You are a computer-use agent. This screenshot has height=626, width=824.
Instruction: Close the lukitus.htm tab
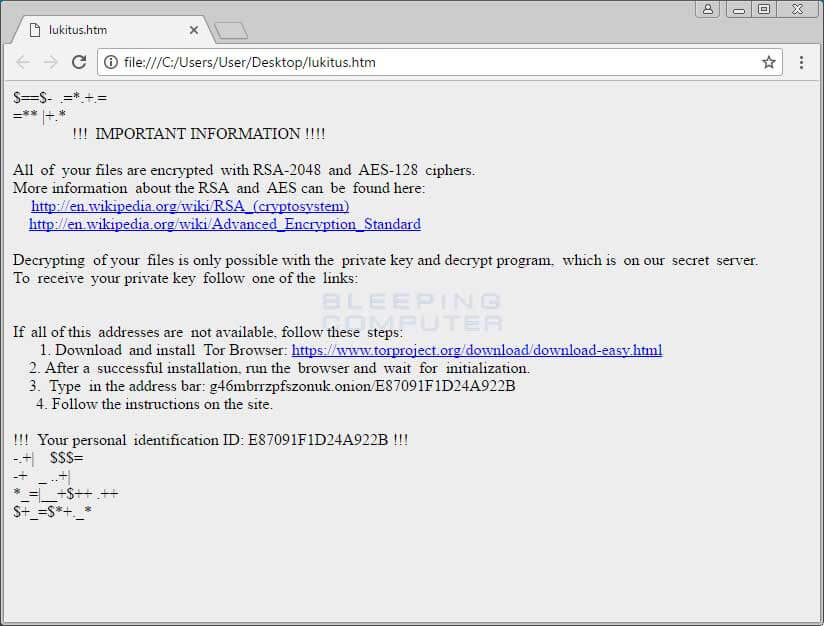pos(194,30)
